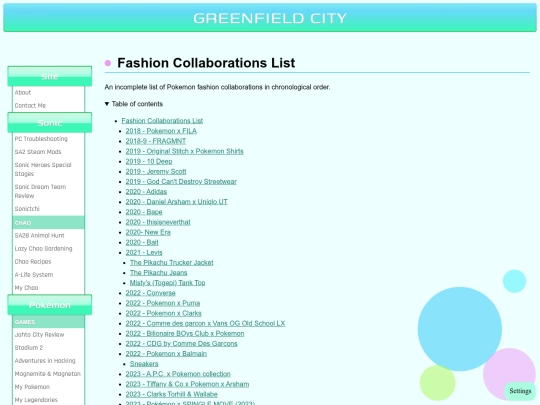Open PC Troubleshooting in sidebar
The image size is (540, 405).
41,139
